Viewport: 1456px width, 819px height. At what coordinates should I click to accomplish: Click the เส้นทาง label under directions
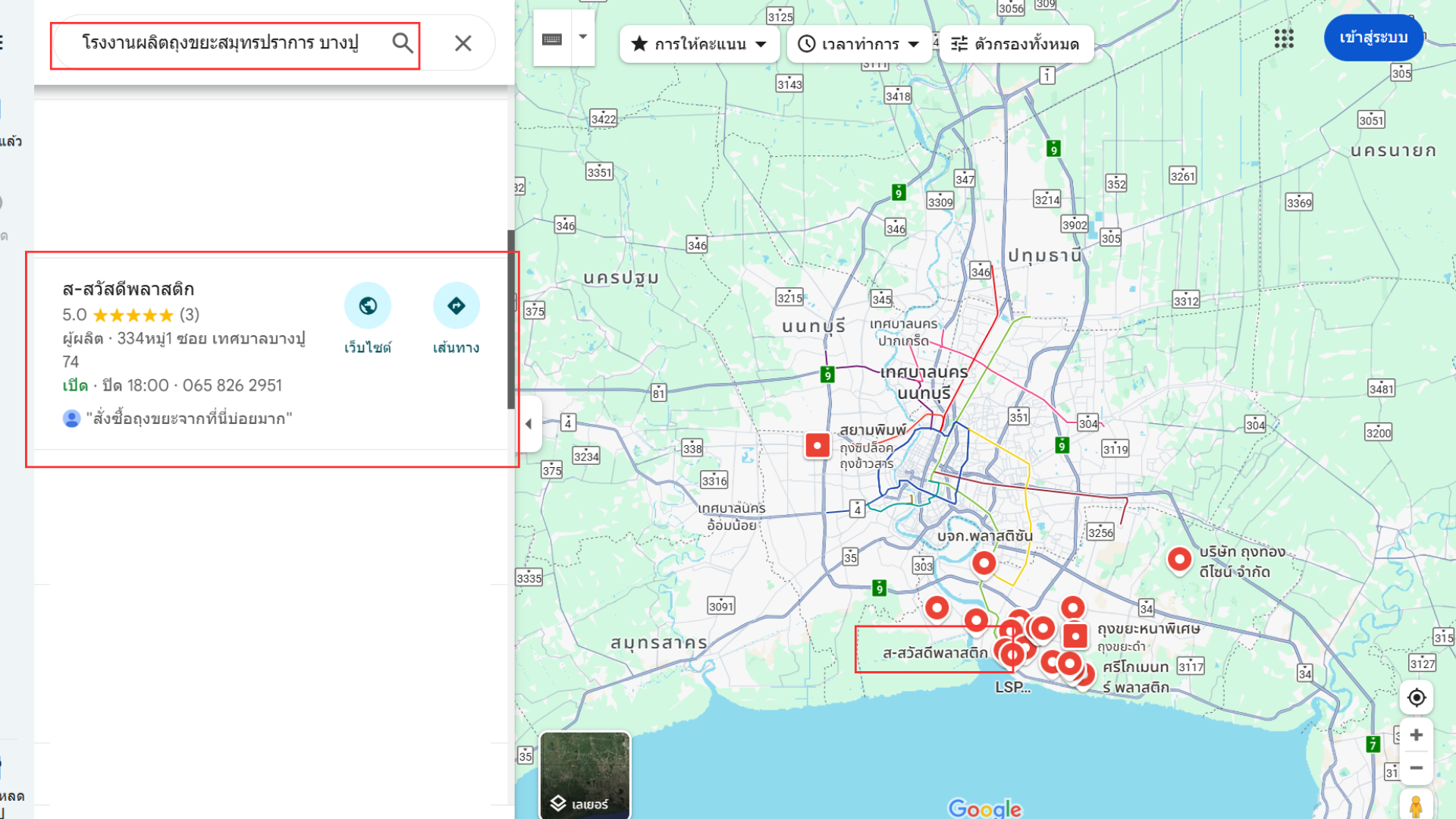[x=456, y=348]
